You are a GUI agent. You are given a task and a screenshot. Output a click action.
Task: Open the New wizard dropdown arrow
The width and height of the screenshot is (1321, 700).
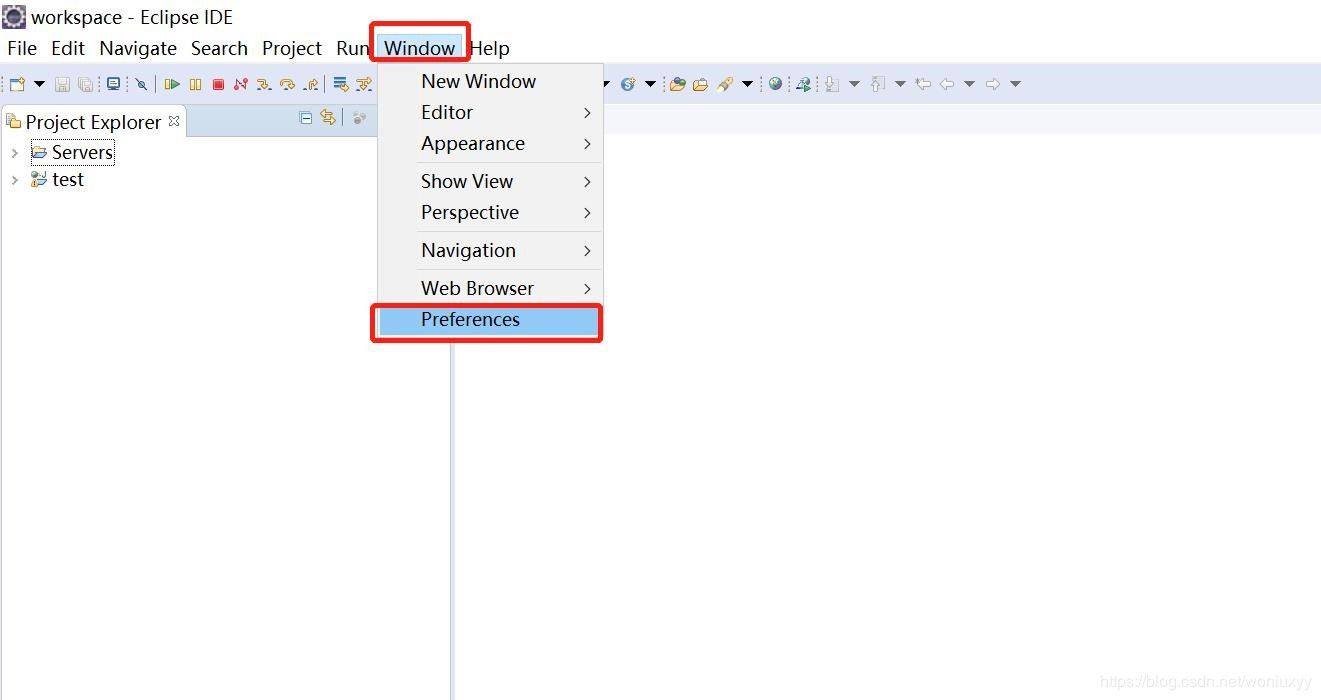(39, 84)
